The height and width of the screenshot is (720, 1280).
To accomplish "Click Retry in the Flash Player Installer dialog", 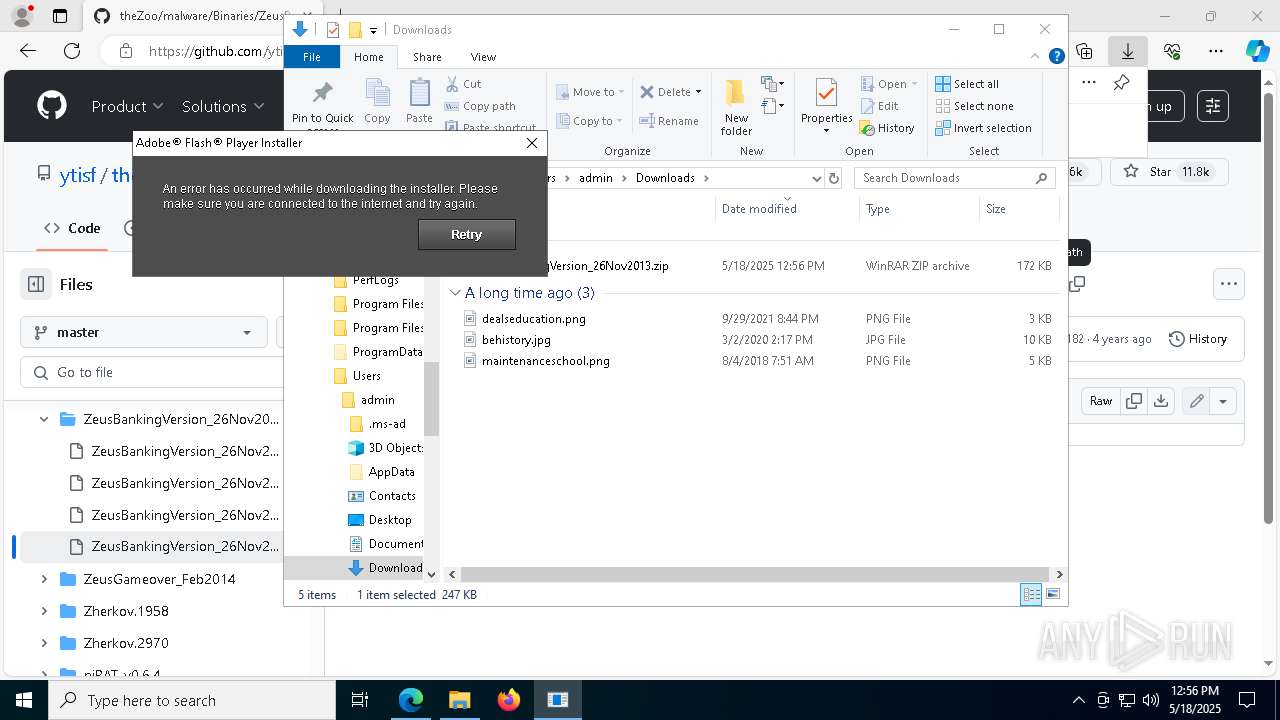I will click(x=467, y=234).
